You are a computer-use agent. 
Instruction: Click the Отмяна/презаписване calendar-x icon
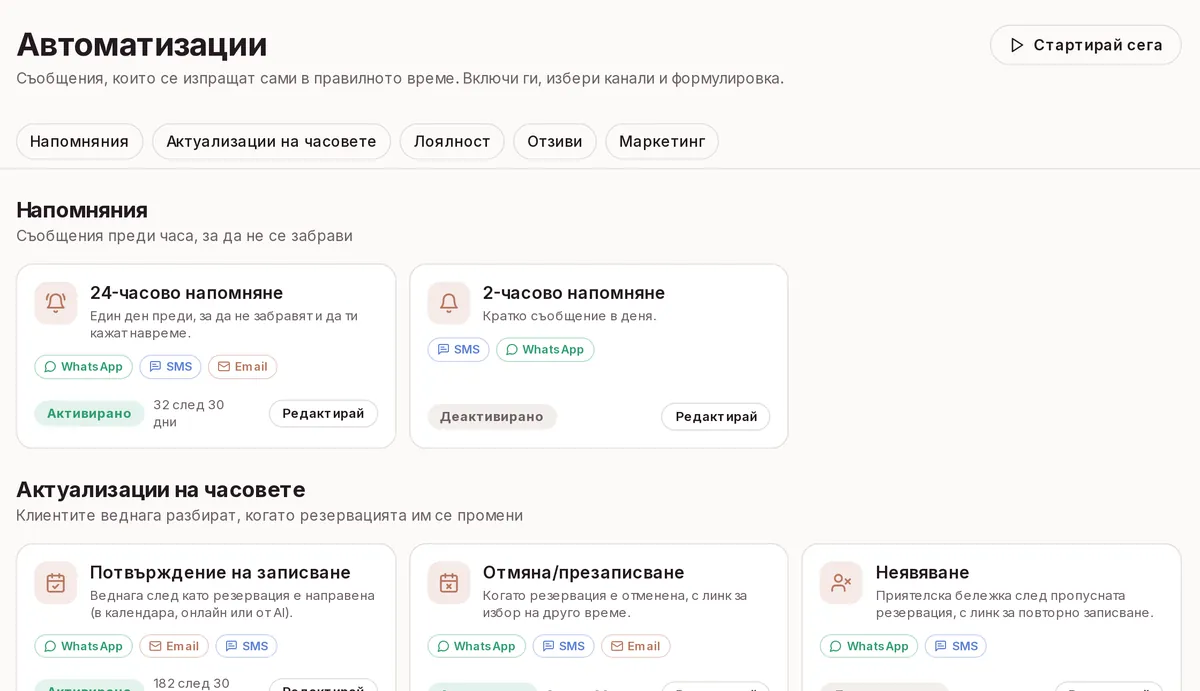[x=449, y=583]
